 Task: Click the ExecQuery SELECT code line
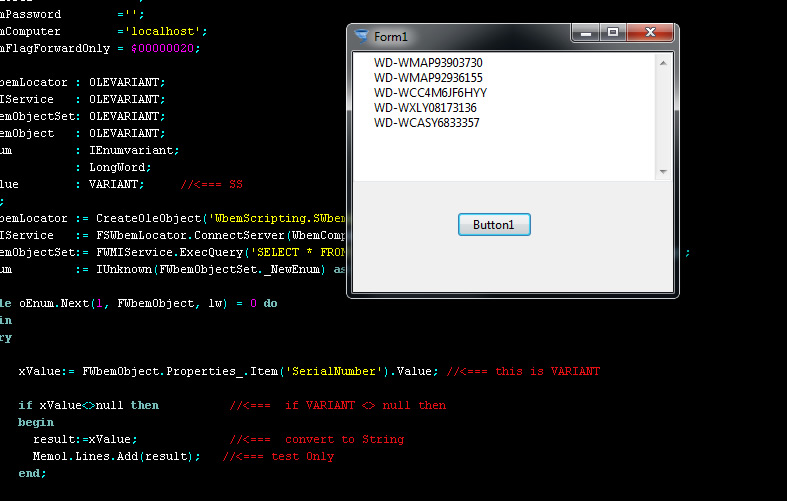pyautogui.click(x=173, y=252)
